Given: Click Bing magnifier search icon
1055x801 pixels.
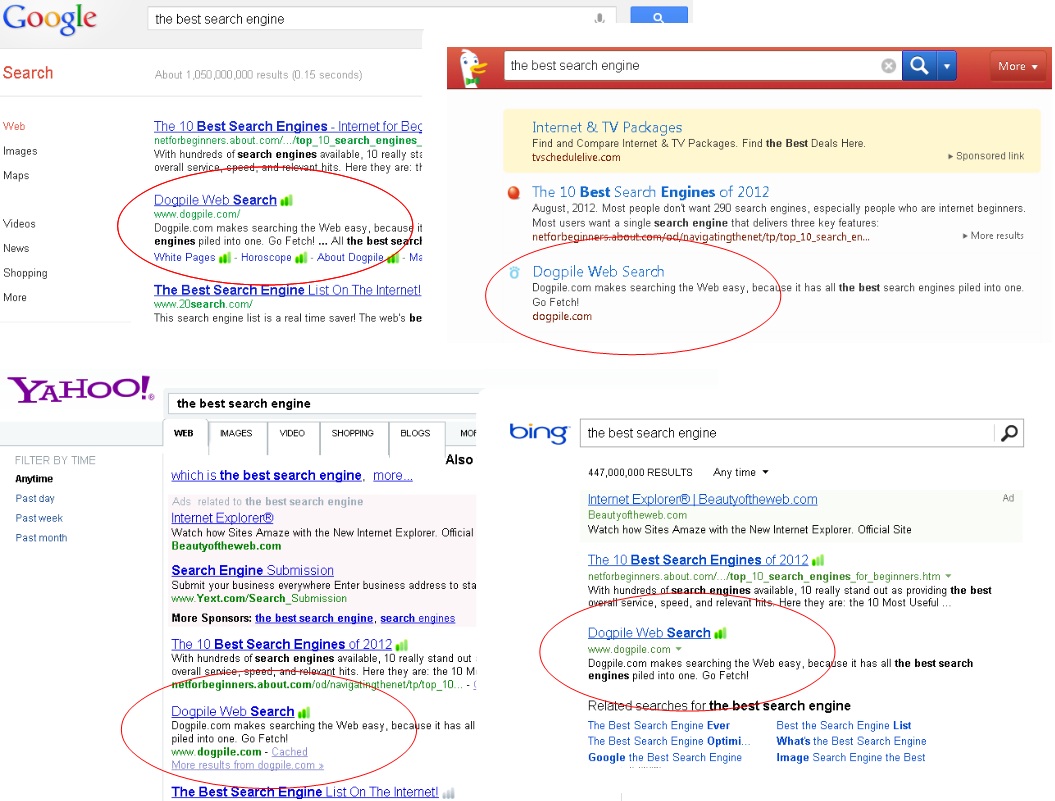Looking at the screenshot, I should pos(1009,433).
